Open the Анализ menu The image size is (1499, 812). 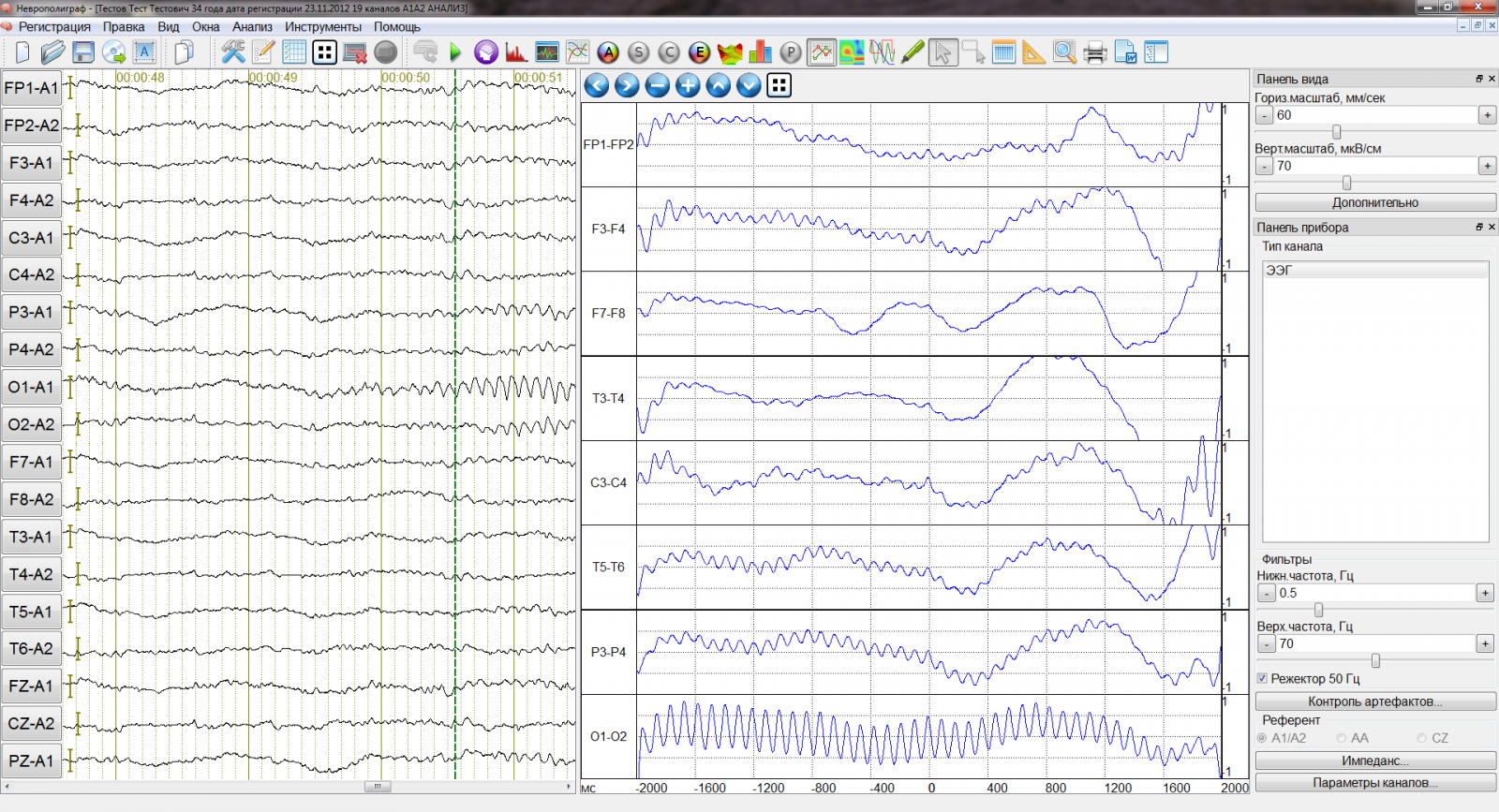pyautogui.click(x=252, y=27)
